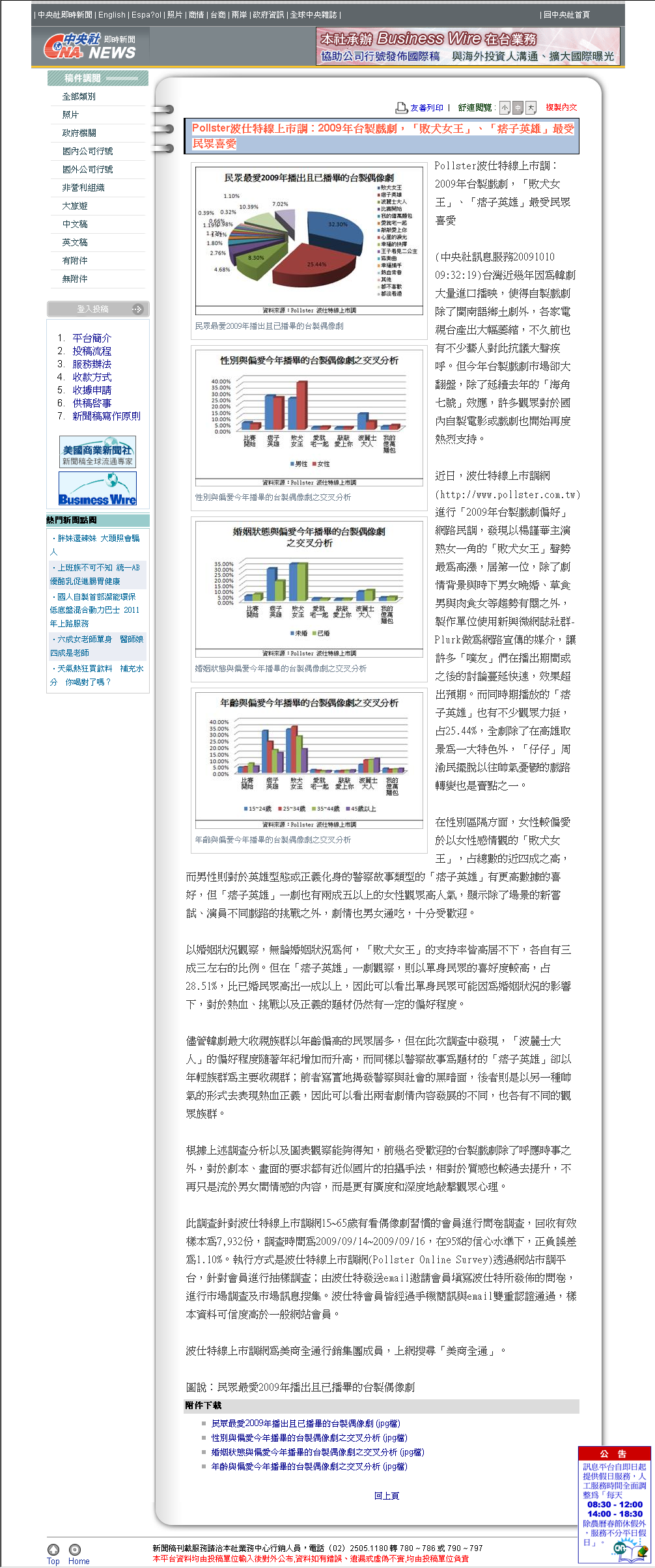
Task: Select 非營利組織 category in the sidebar
Action: [83, 188]
